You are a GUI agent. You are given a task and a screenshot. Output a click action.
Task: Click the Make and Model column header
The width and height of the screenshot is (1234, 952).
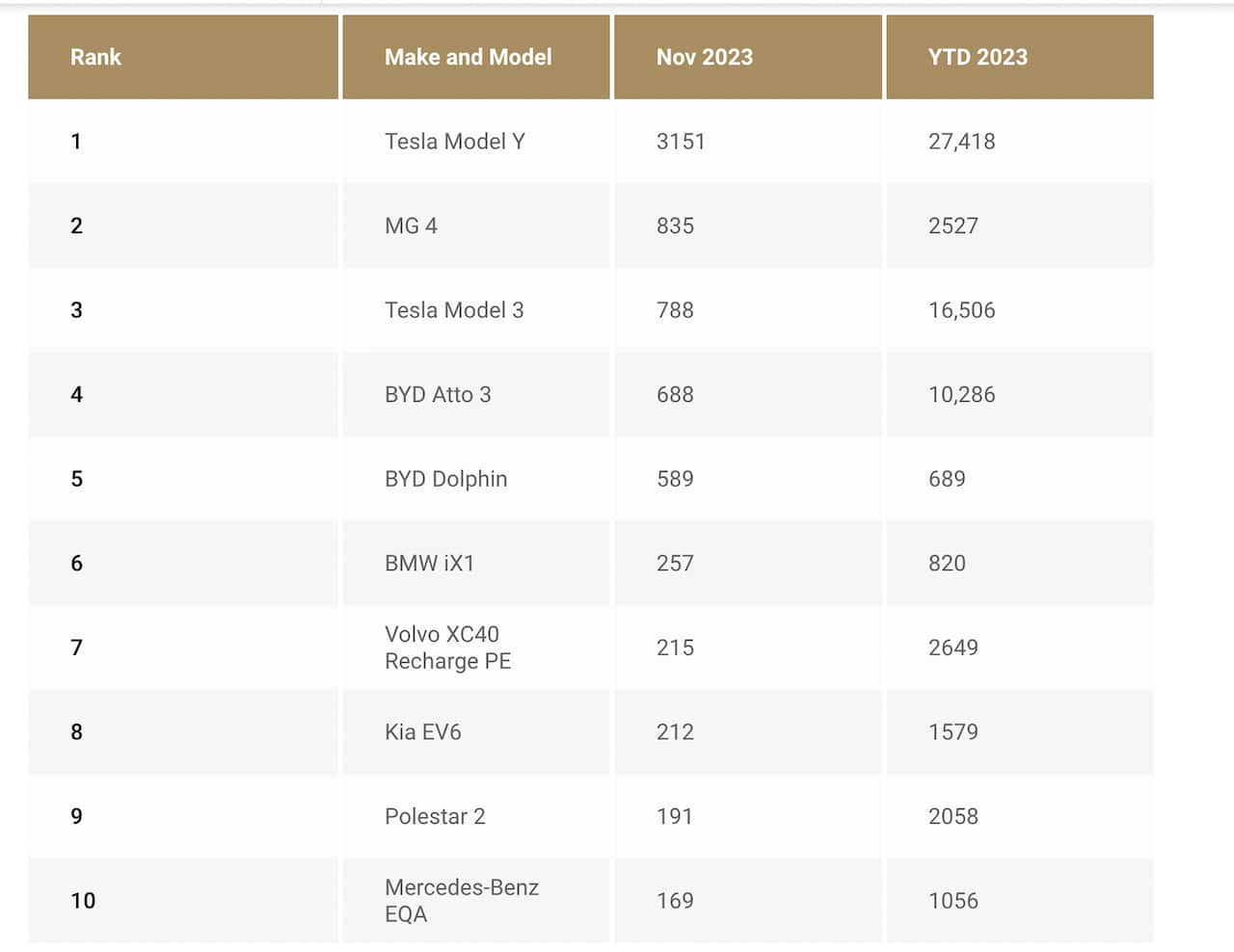pos(468,57)
